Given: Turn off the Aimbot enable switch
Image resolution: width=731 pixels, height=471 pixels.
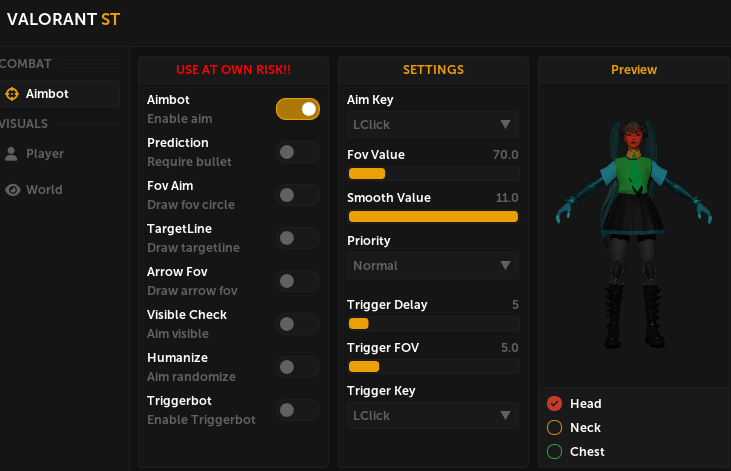Looking at the screenshot, I should [298, 109].
